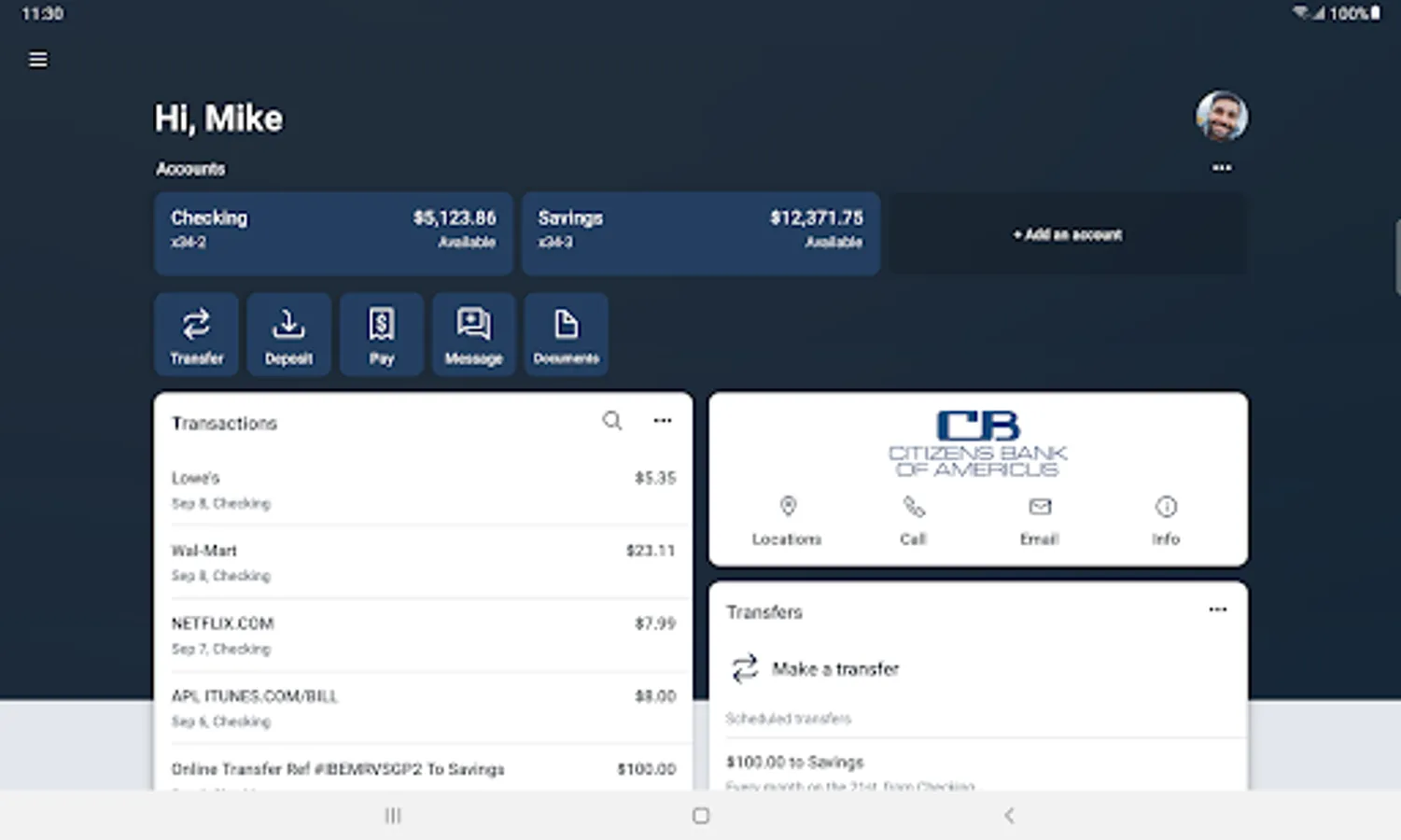
Task: Tap the Android home button
Action: pos(701,816)
